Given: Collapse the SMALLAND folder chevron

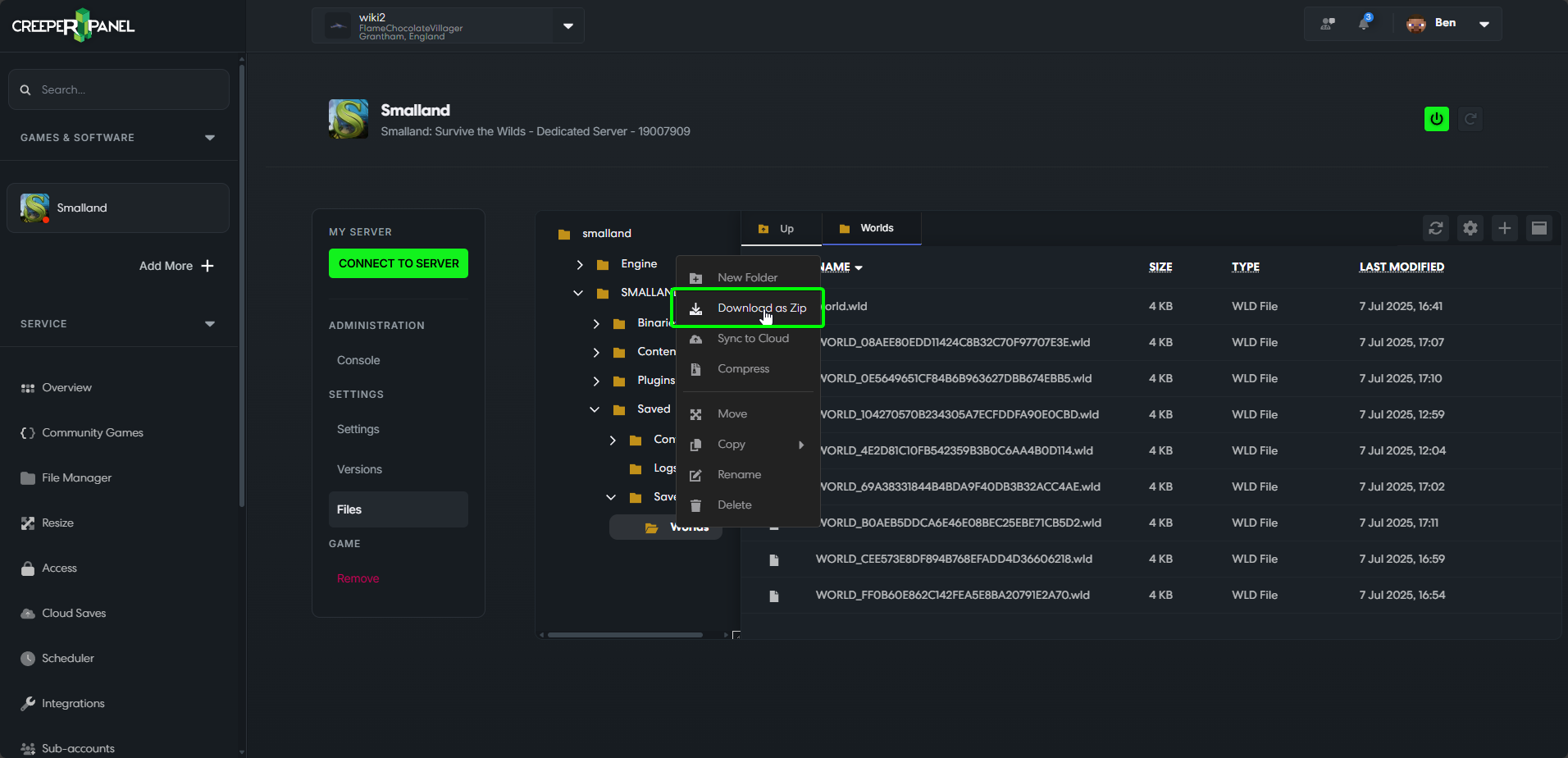Looking at the screenshot, I should [578, 293].
